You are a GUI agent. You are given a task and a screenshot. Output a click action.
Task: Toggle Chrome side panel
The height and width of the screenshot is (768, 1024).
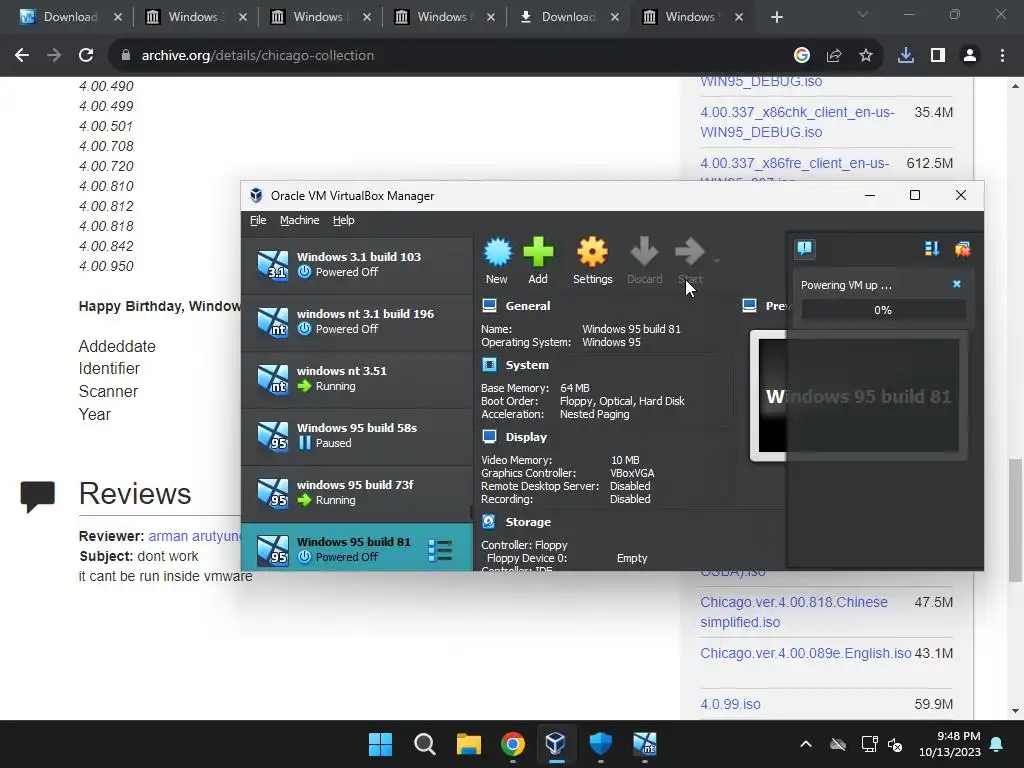[x=938, y=56]
